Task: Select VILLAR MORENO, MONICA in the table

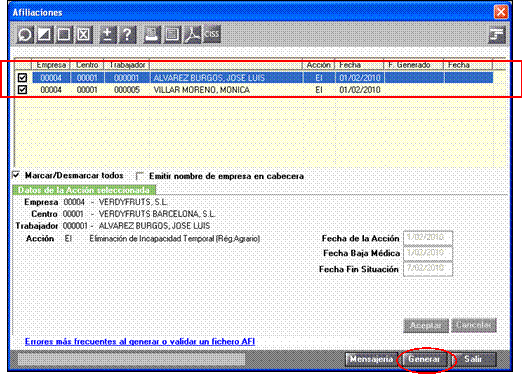Action: (201, 90)
